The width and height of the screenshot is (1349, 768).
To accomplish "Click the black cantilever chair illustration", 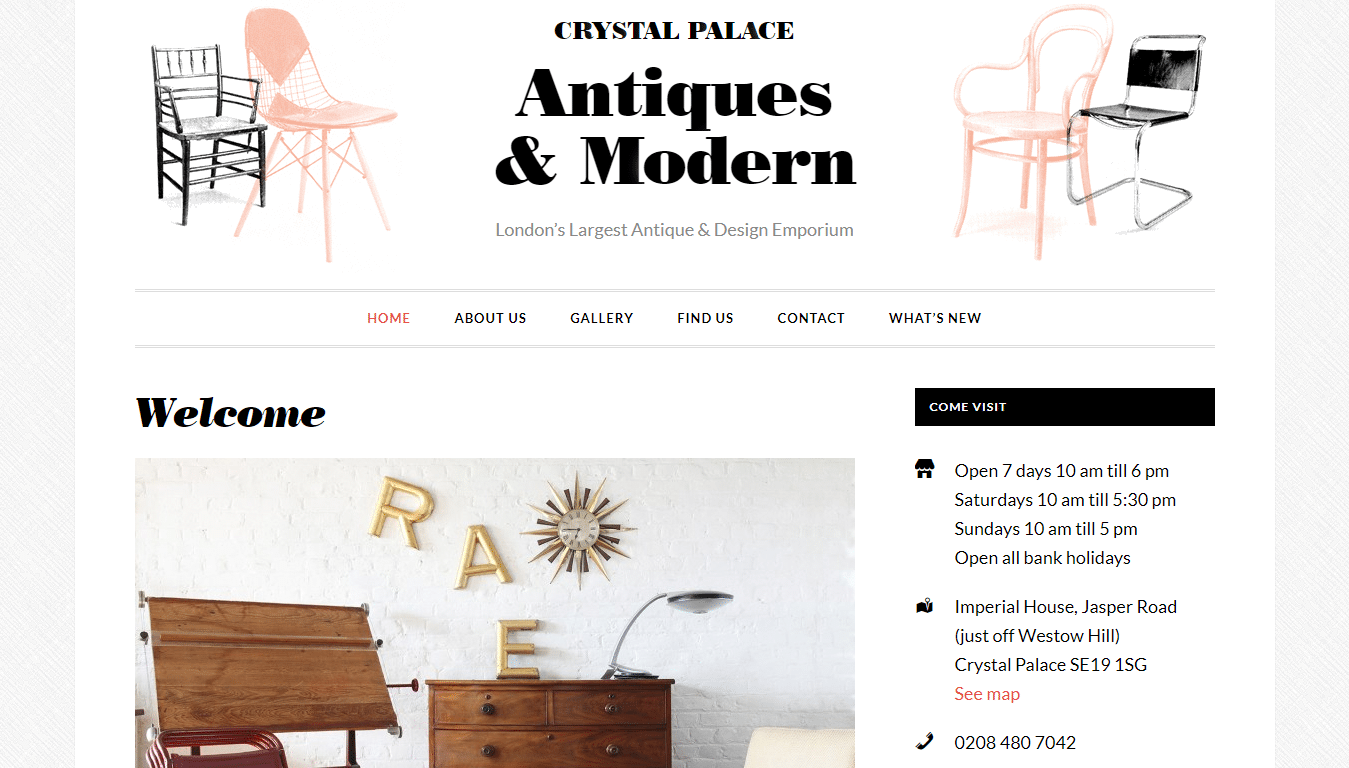I will (1138, 128).
